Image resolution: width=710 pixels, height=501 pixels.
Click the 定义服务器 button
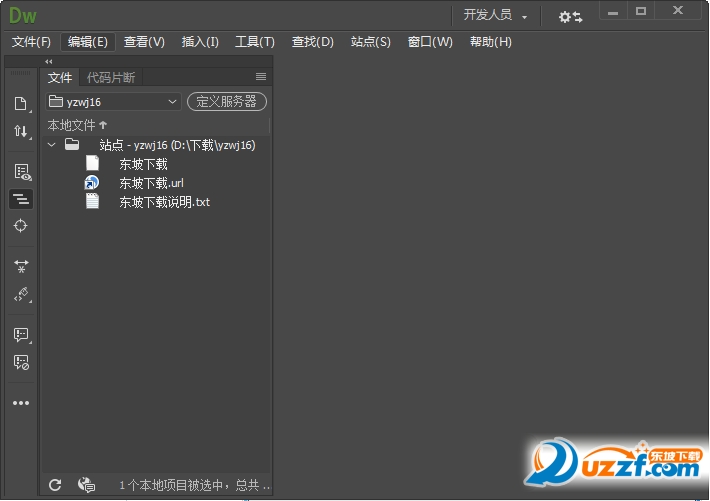[227, 102]
